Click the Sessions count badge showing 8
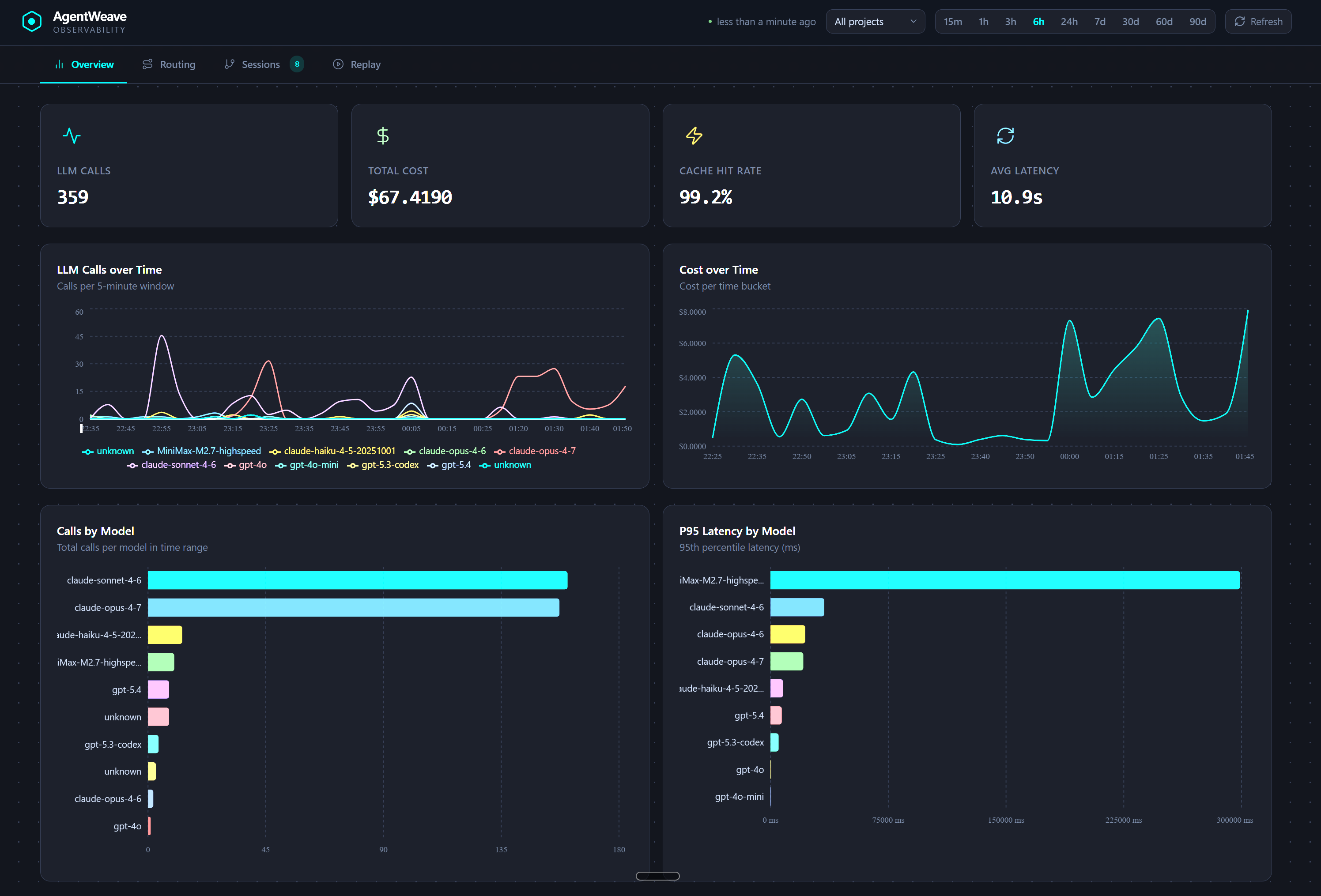The width and height of the screenshot is (1321, 896). pos(297,64)
